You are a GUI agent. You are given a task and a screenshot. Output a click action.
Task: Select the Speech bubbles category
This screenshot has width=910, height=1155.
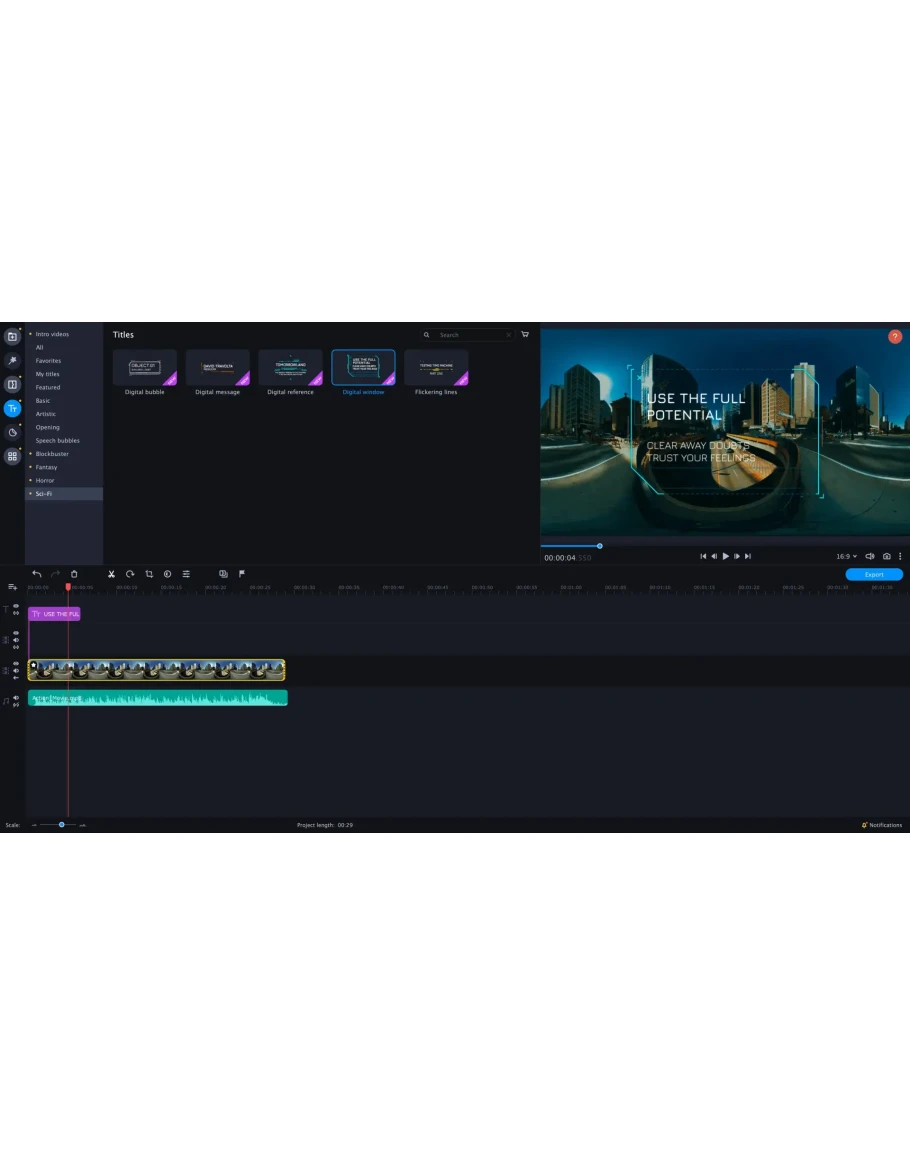(x=57, y=440)
